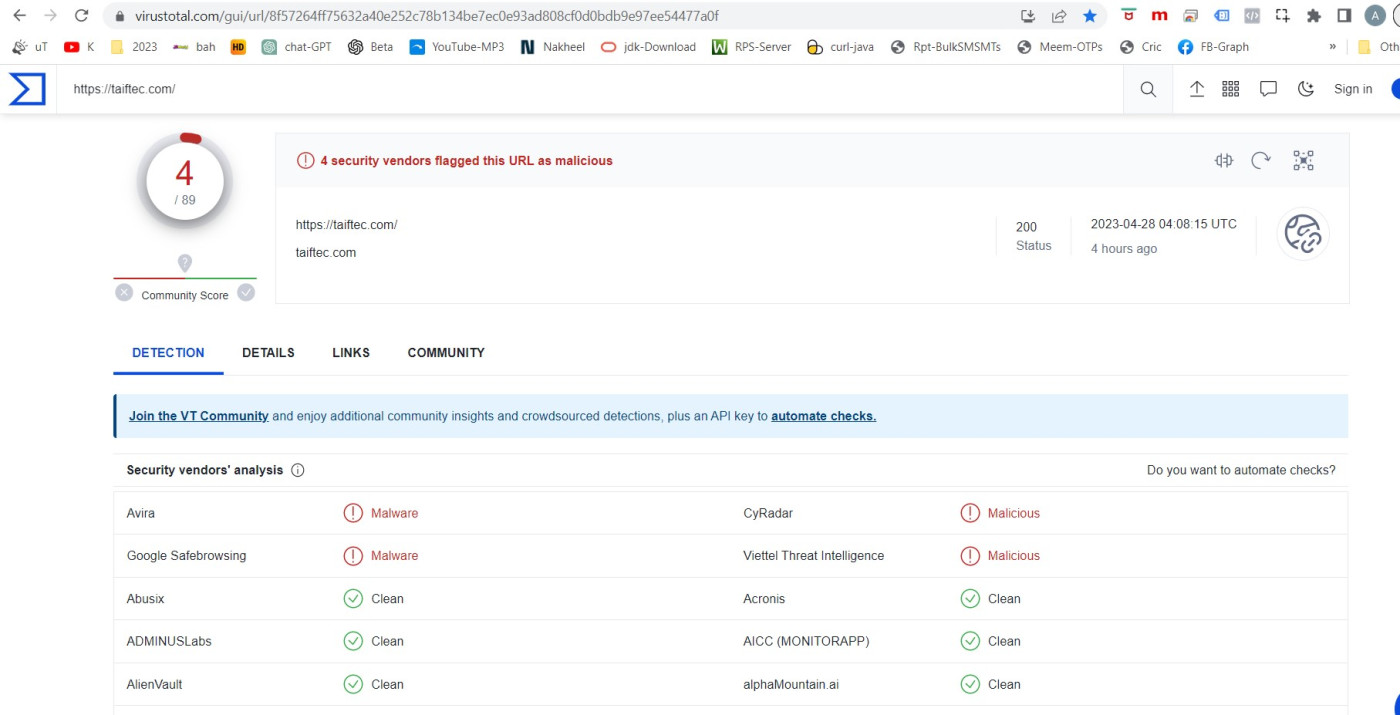The image size is (1400, 715).
Task: Open the McAfee shield extension
Action: [1129, 16]
